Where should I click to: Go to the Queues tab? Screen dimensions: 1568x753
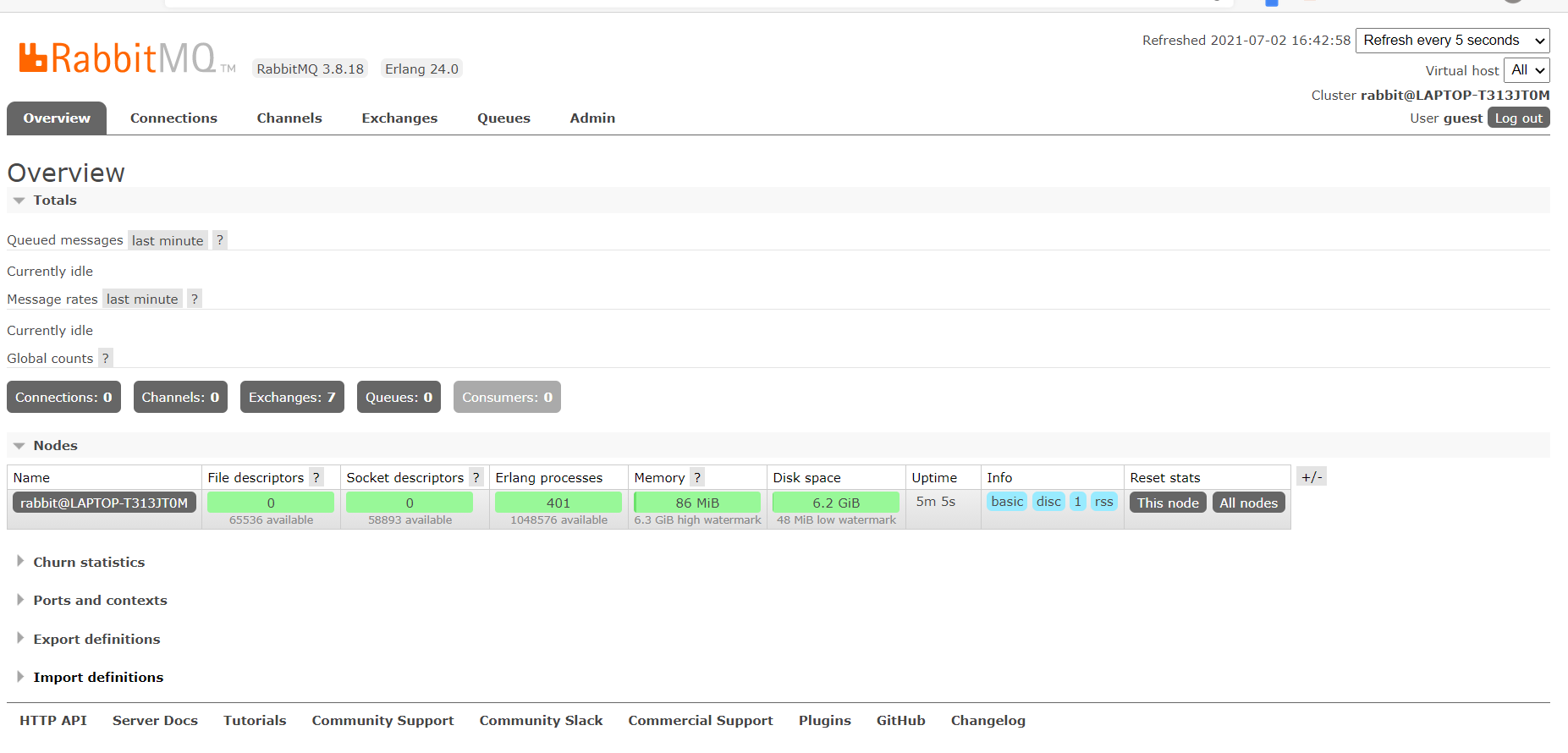pyautogui.click(x=503, y=118)
